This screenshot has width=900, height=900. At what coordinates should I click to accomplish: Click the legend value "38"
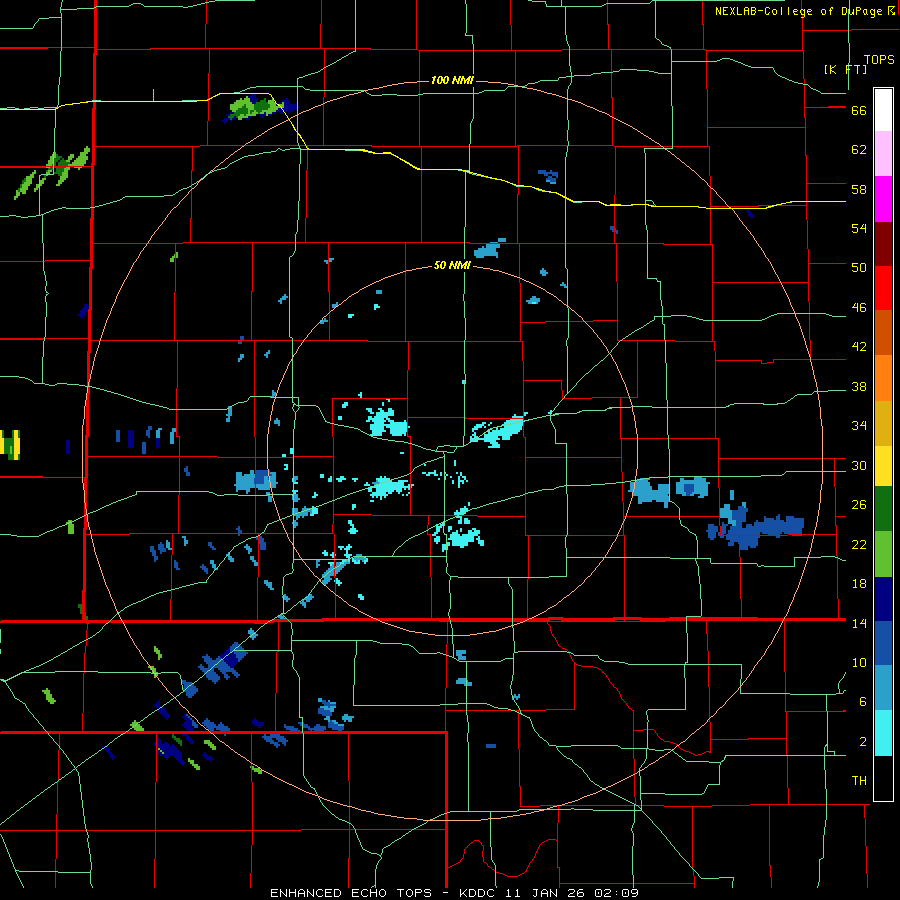point(859,386)
